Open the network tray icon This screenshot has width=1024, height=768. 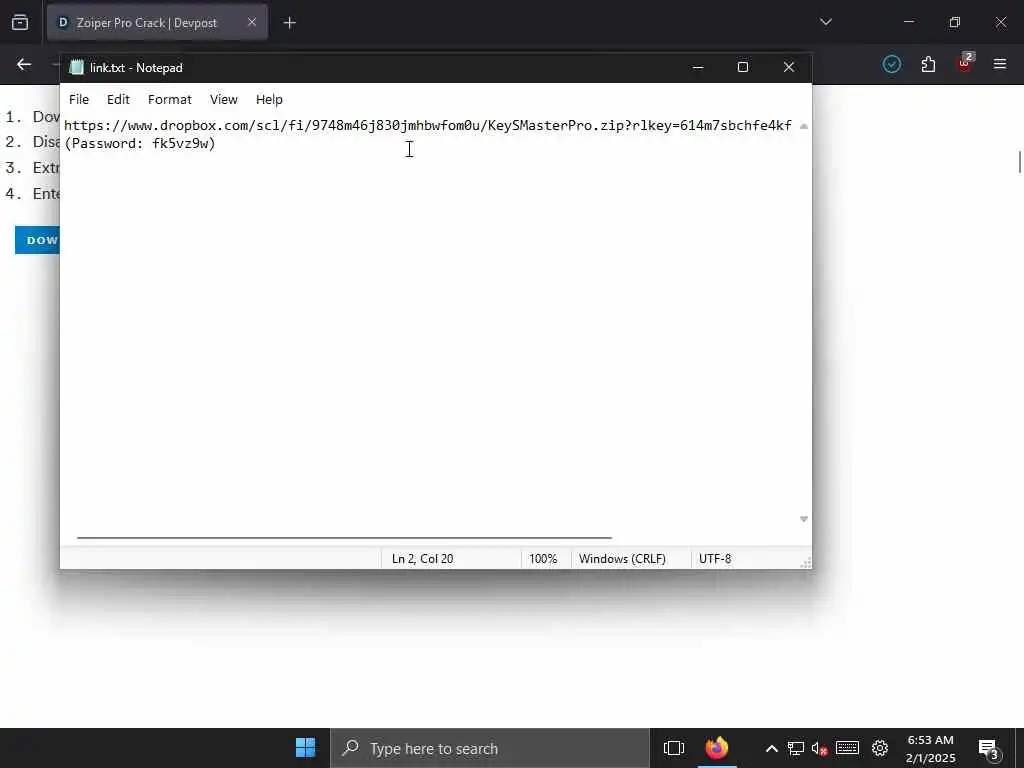pos(795,748)
